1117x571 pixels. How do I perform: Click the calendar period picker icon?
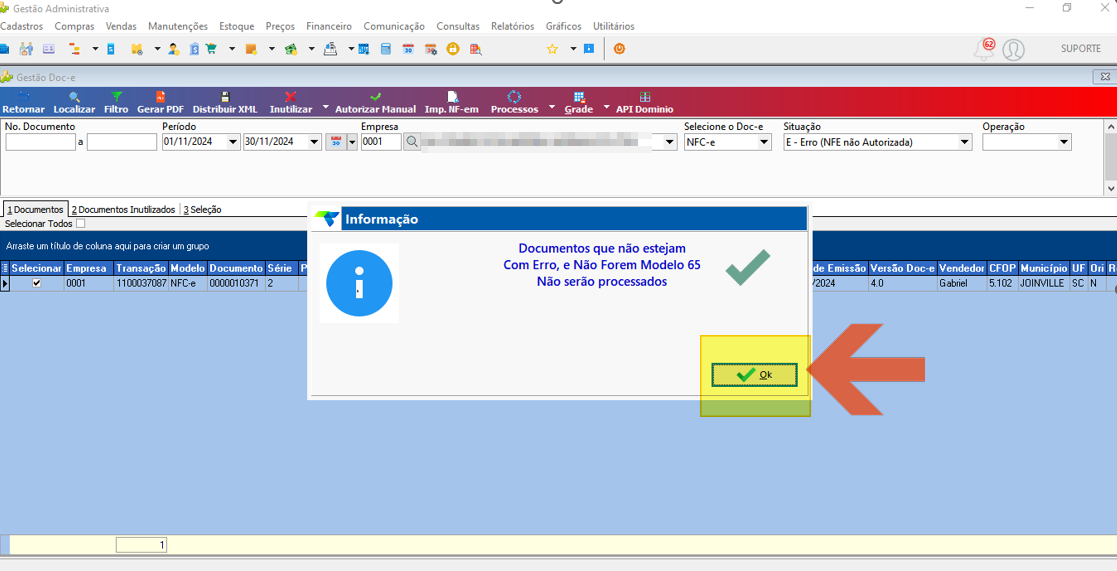point(335,142)
